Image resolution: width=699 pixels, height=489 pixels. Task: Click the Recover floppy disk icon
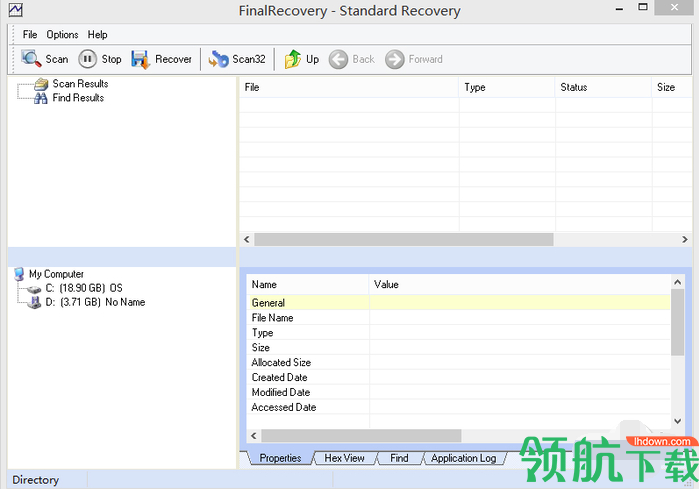pyautogui.click(x=141, y=59)
